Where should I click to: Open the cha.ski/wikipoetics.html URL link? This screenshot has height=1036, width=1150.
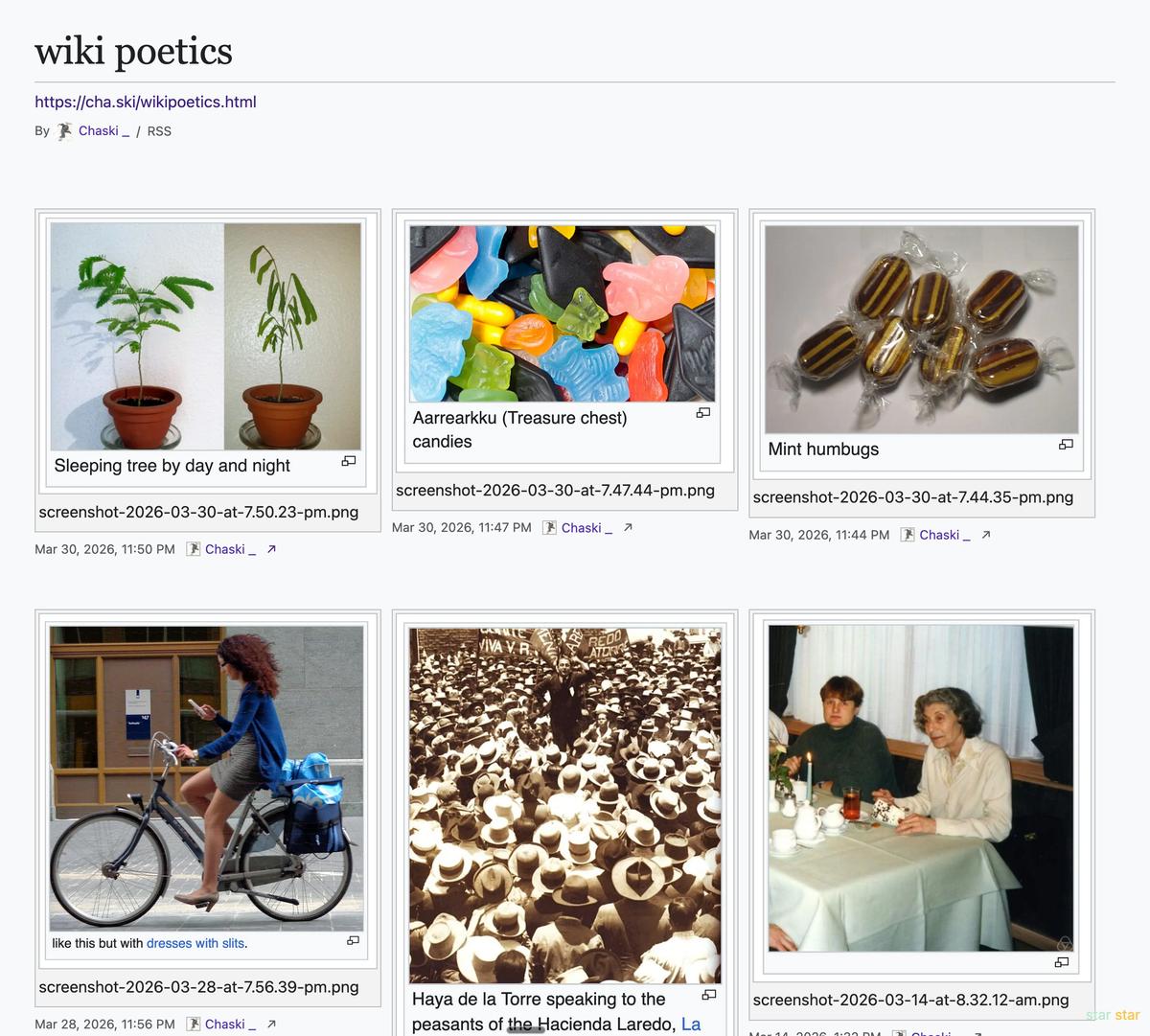click(x=146, y=102)
